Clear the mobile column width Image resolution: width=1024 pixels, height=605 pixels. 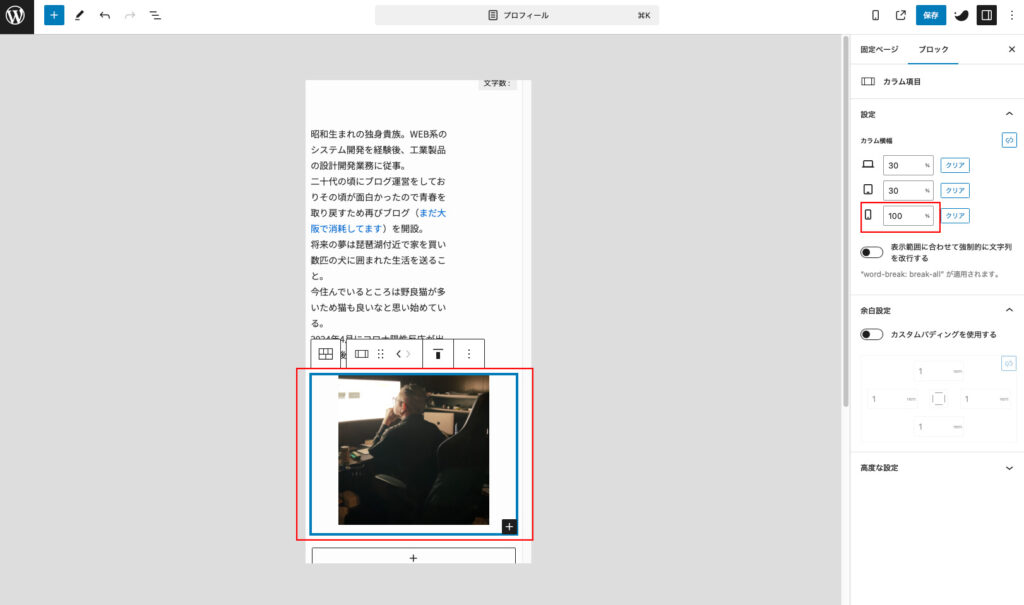[955, 216]
